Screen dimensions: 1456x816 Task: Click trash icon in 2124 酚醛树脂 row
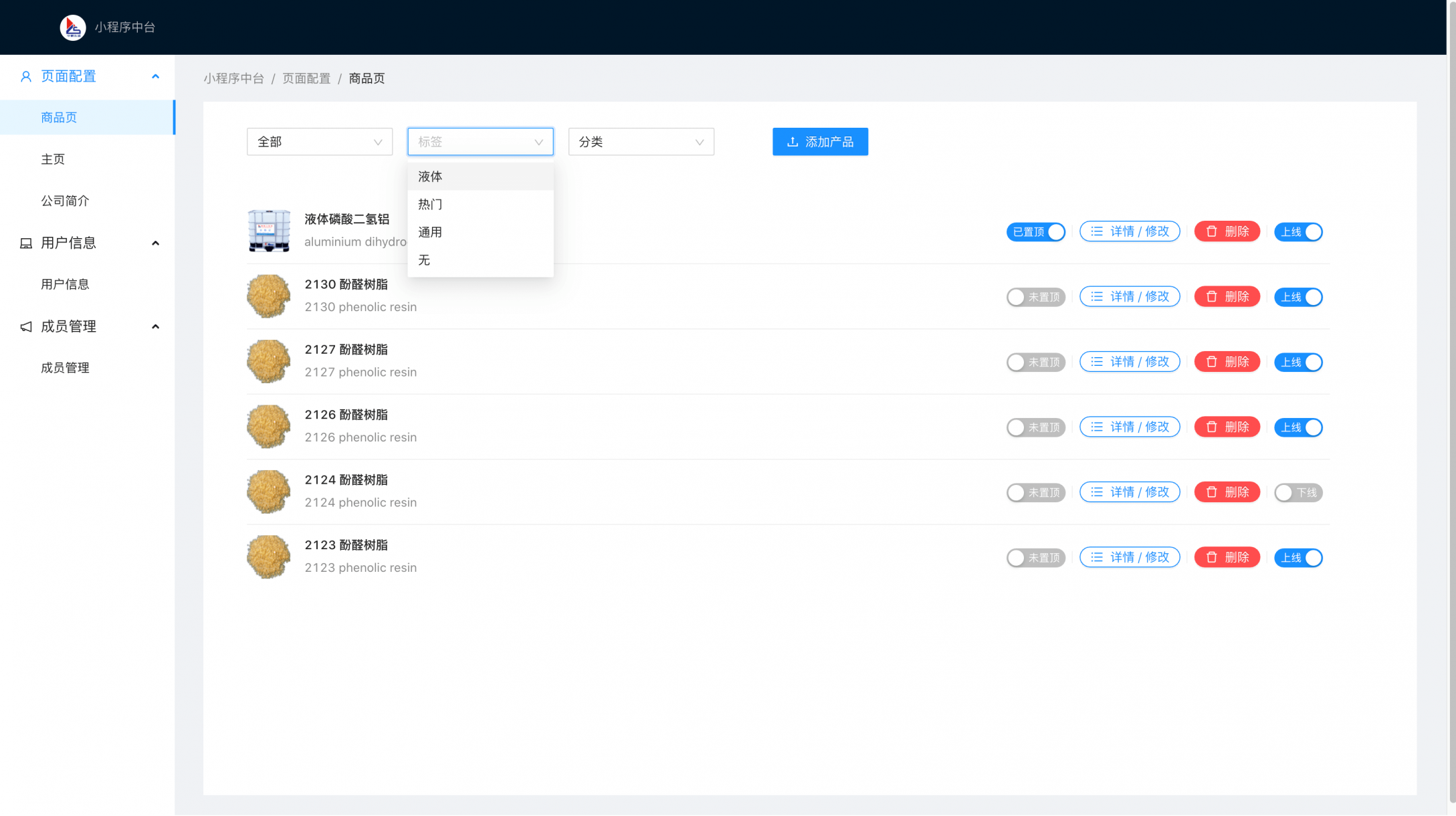(x=1211, y=492)
